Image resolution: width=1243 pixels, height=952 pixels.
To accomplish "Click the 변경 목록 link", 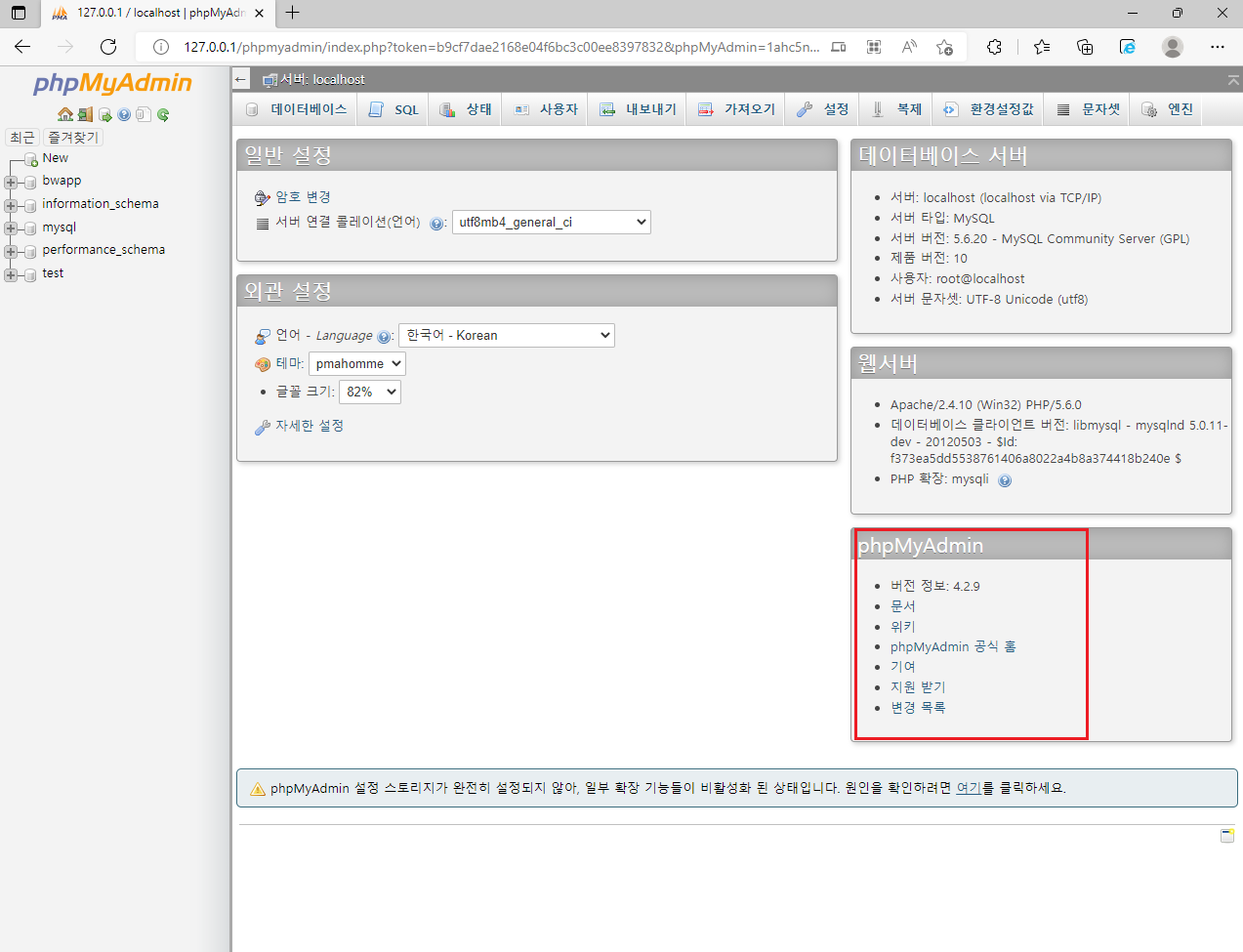I will click(x=918, y=708).
